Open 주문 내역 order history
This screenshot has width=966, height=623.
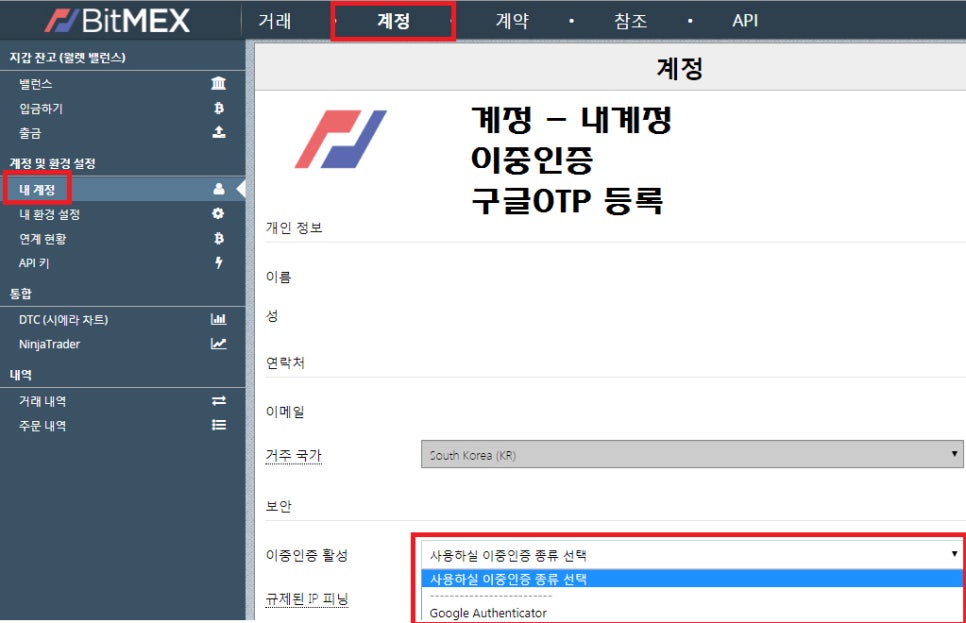click(43, 426)
